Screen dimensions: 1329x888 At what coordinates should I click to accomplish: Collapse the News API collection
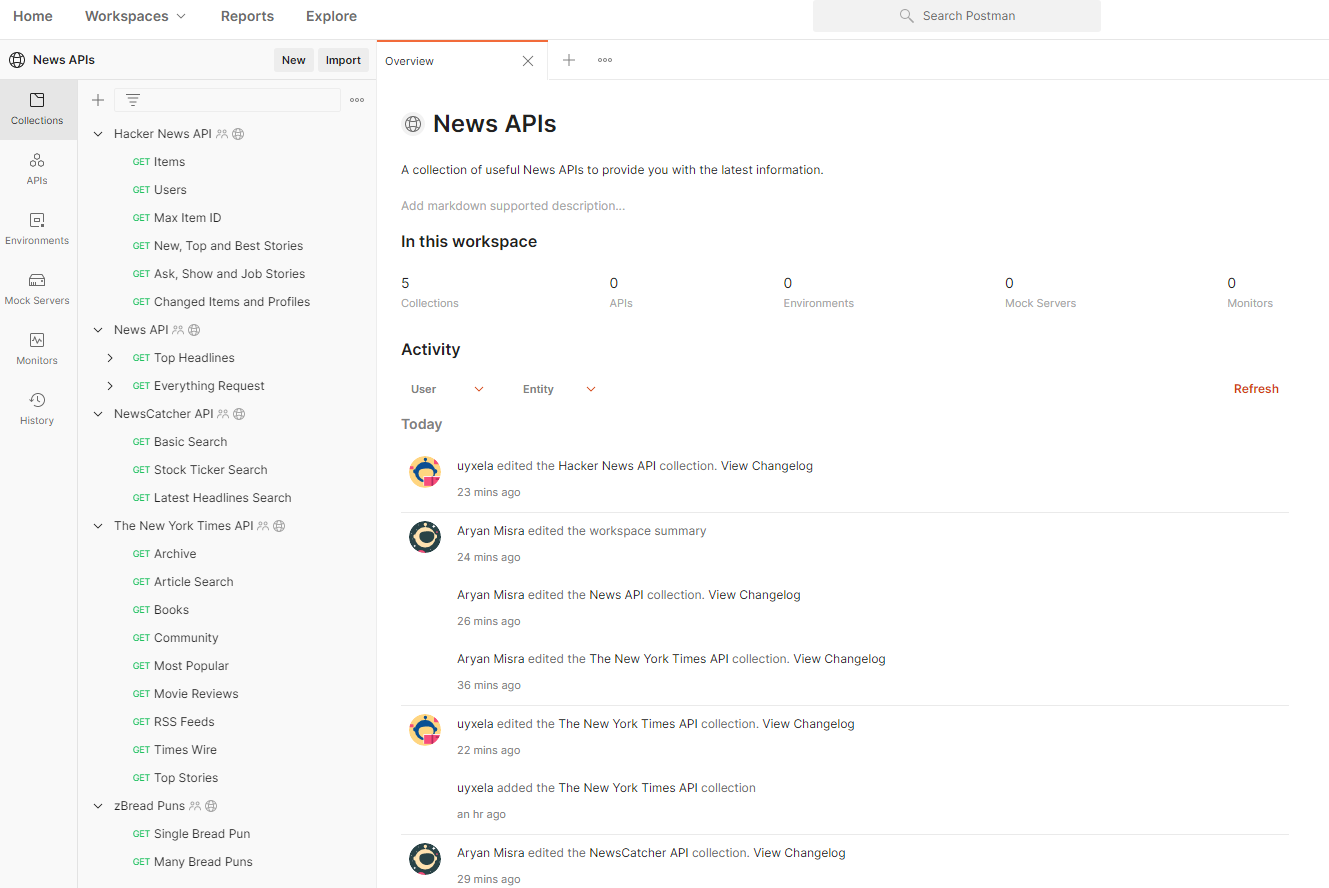[x=98, y=330]
